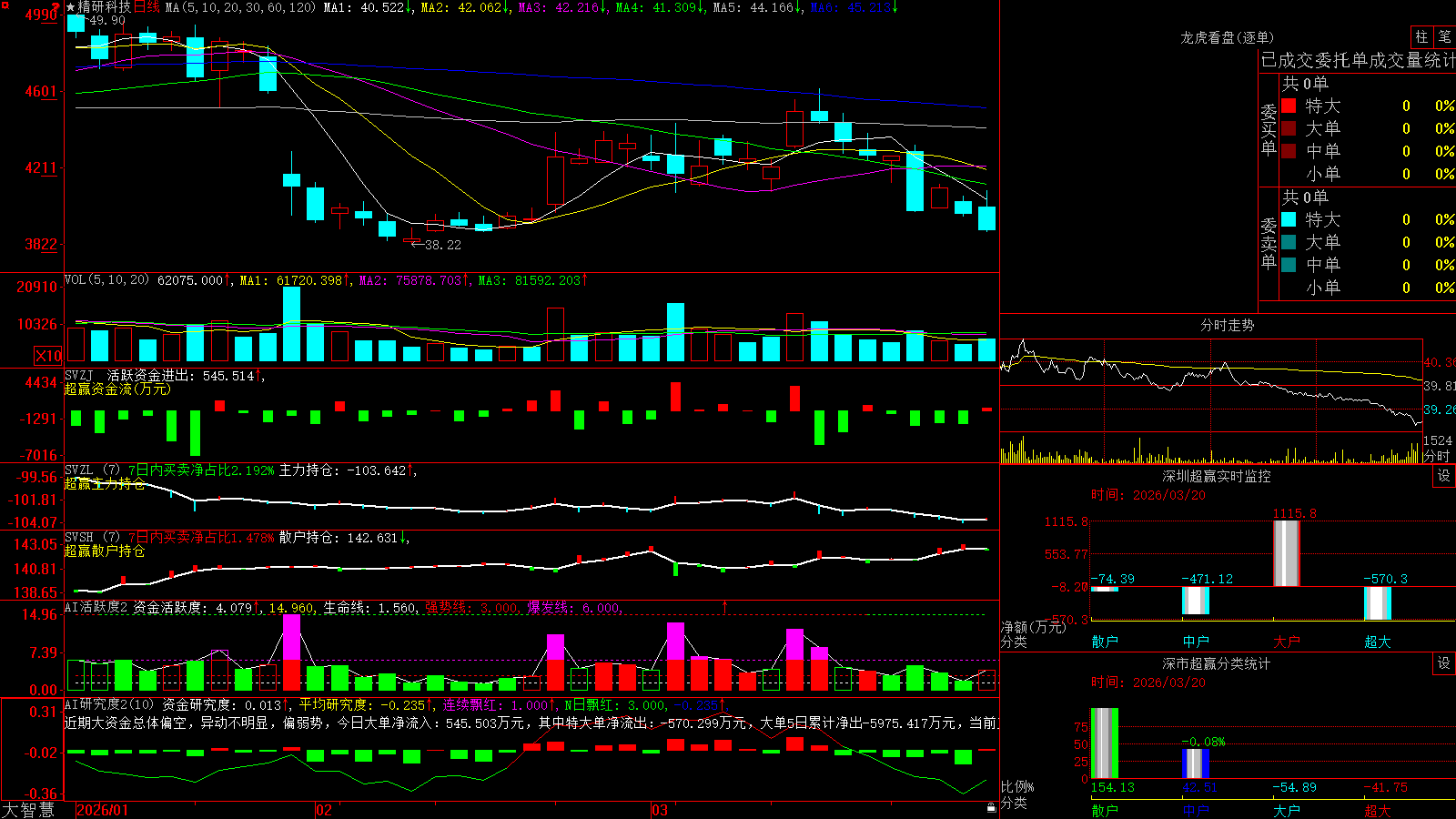Click the 分时走势 panel title
This screenshot has width=1456, height=819.
point(1227,325)
